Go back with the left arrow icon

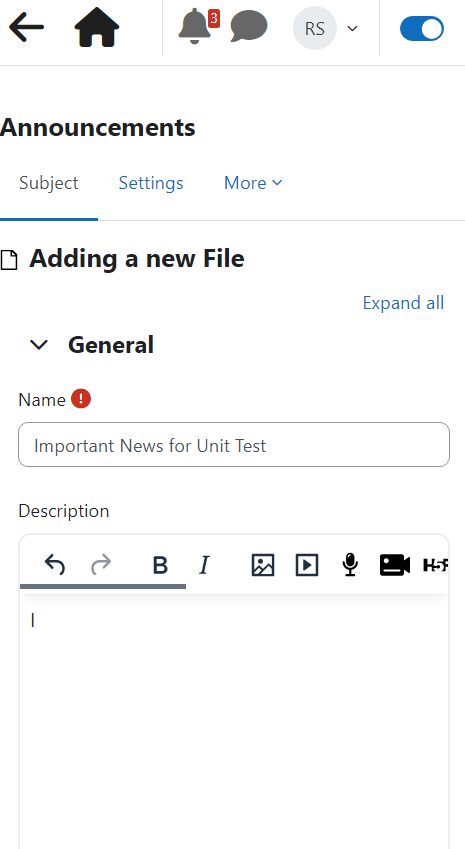point(27,27)
